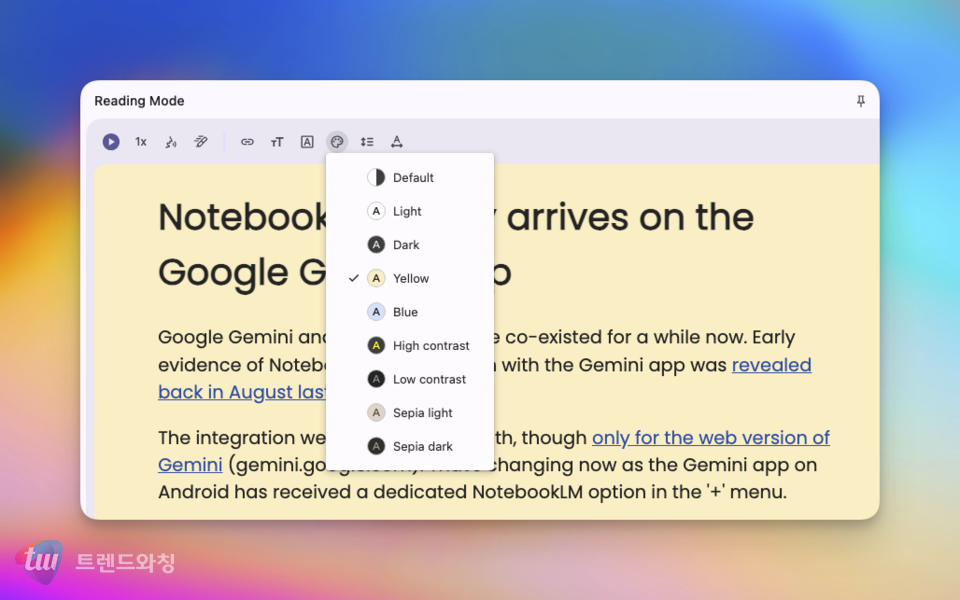Screen dimensions: 960x600
Task: Follow 'only for the web version of' link
Action: [710, 438]
